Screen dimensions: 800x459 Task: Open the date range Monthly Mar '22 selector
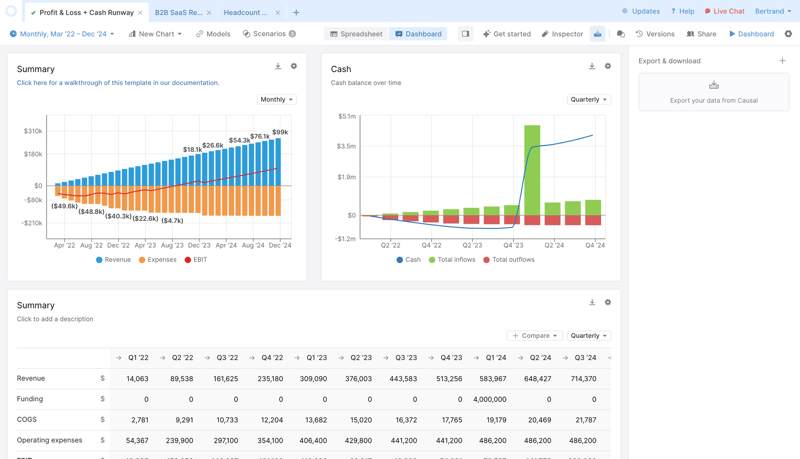click(x=62, y=34)
